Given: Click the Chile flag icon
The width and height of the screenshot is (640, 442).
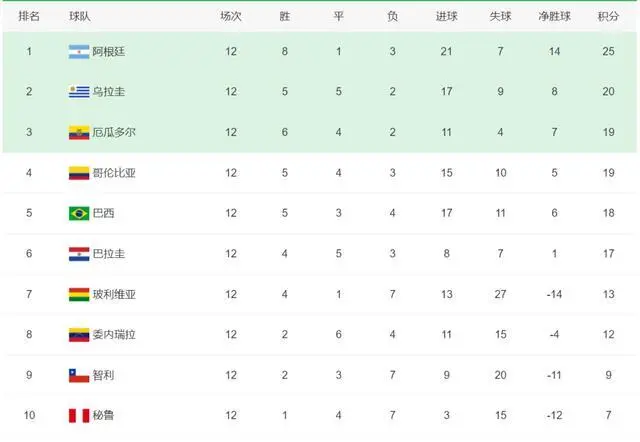Looking at the screenshot, I should (79, 375).
